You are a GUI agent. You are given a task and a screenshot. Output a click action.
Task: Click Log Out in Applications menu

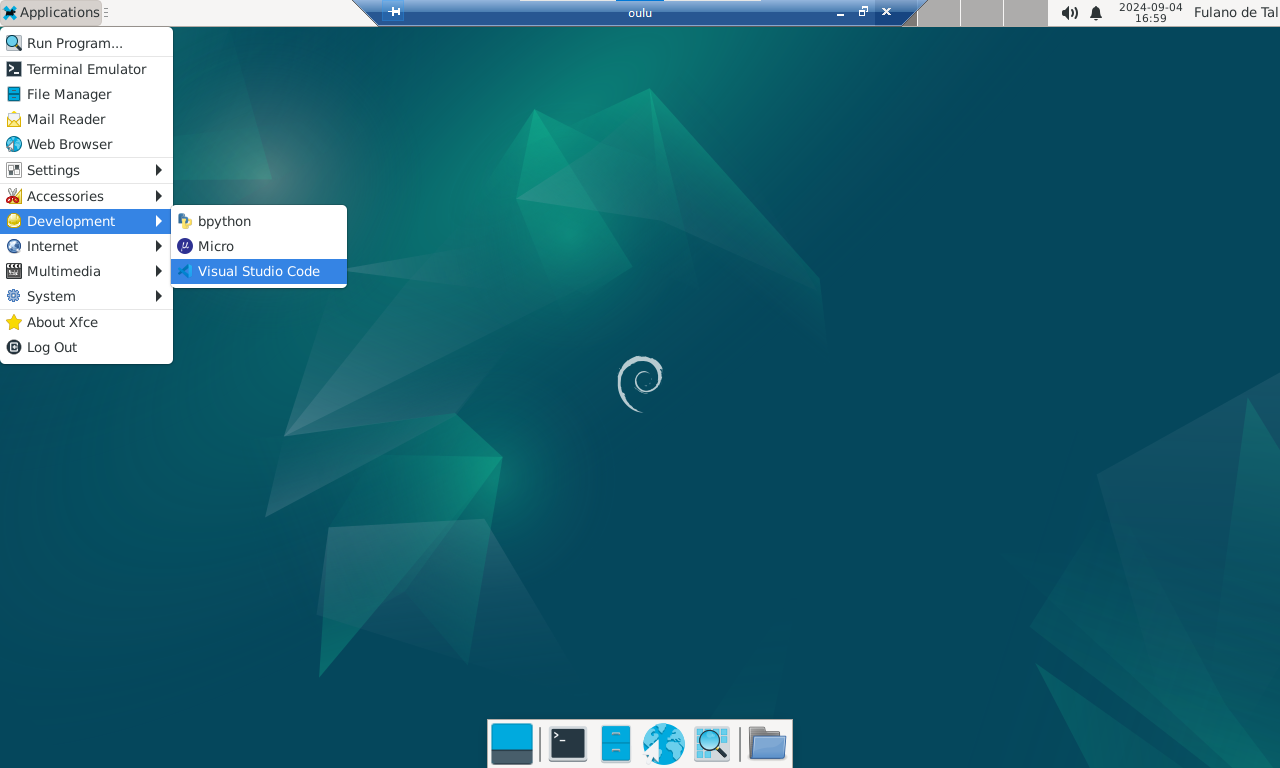[x=51, y=347]
